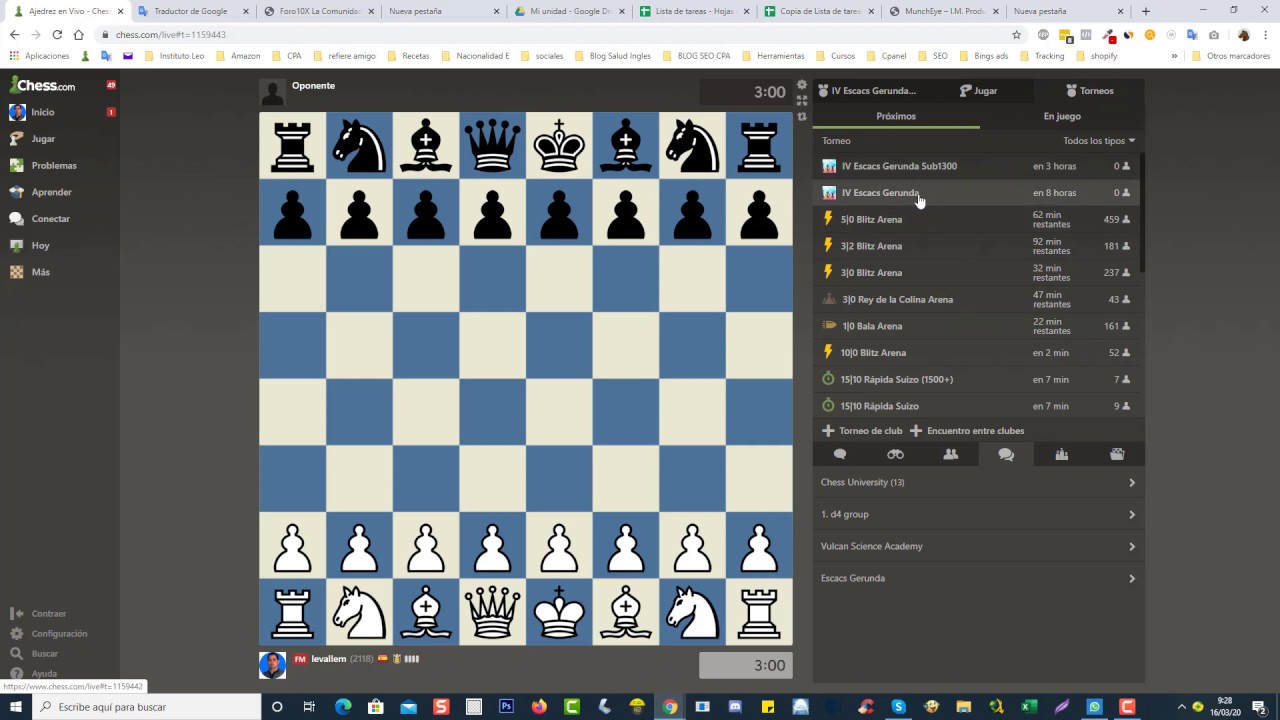
Task: Click Encuentro entre clubes button
Action: [967, 431]
